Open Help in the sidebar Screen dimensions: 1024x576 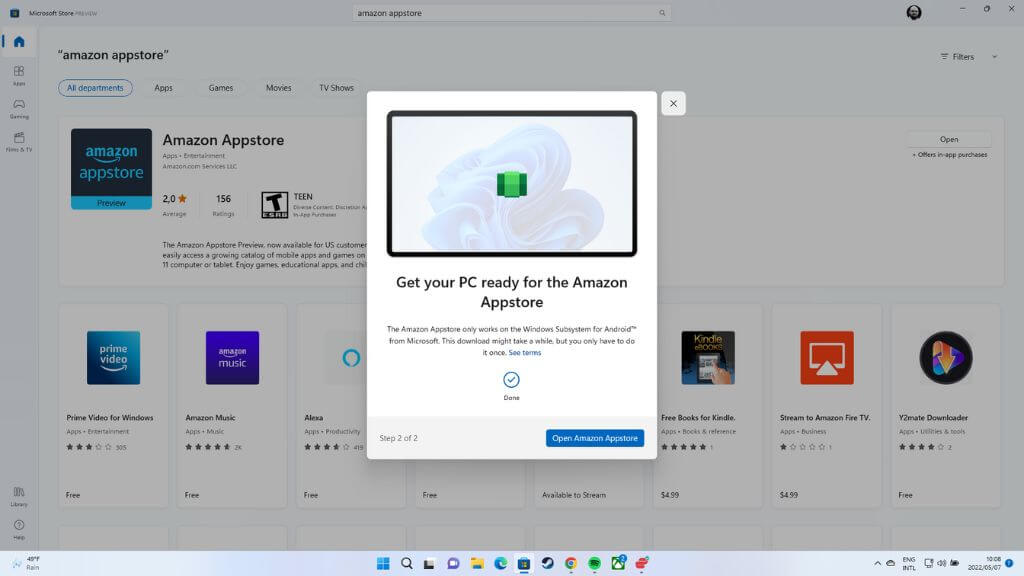point(19,530)
